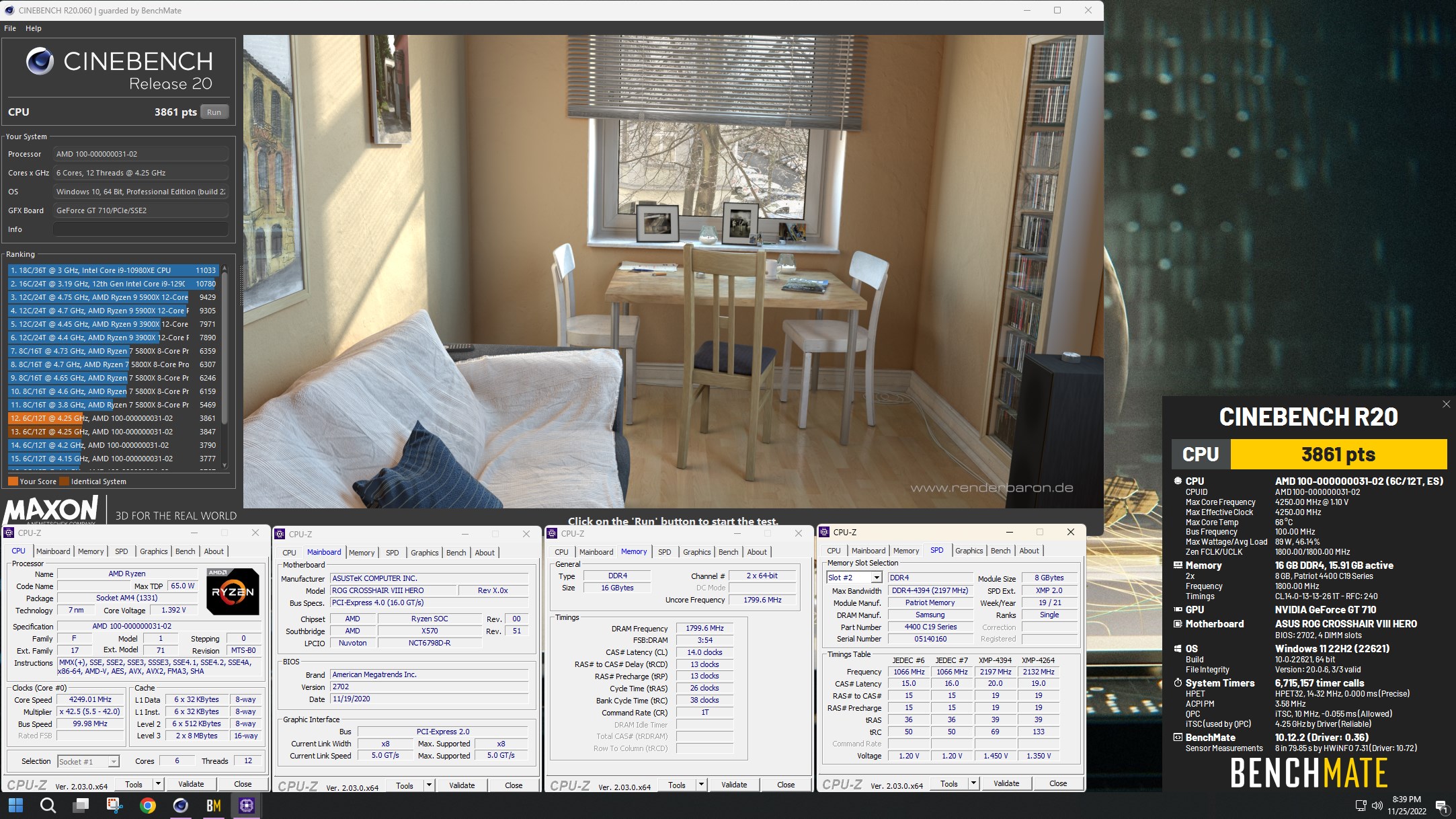Switch to CPU tab in CPU-Z Mainboard window
This screenshot has height=819, width=1456.
pos(289,553)
